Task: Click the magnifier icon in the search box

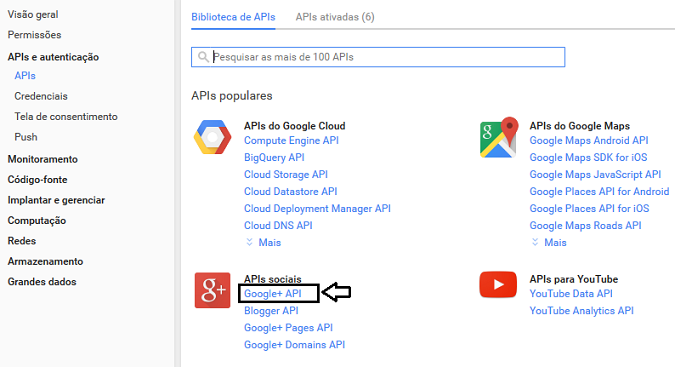Action: click(x=203, y=57)
